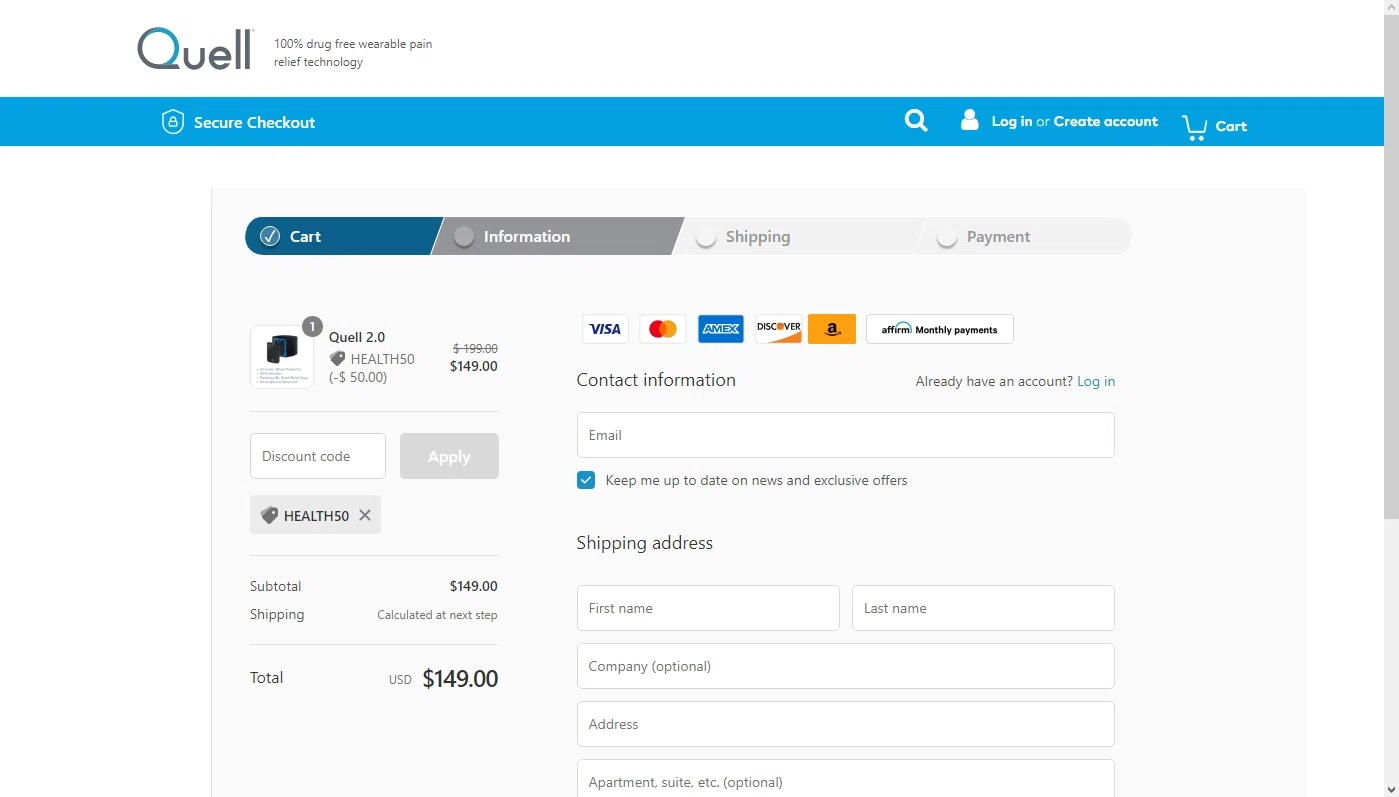Viewport: 1399px width, 797px height.
Task: Click the Quell 2.0 product thumbnail
Action: (x=282, y=356)
